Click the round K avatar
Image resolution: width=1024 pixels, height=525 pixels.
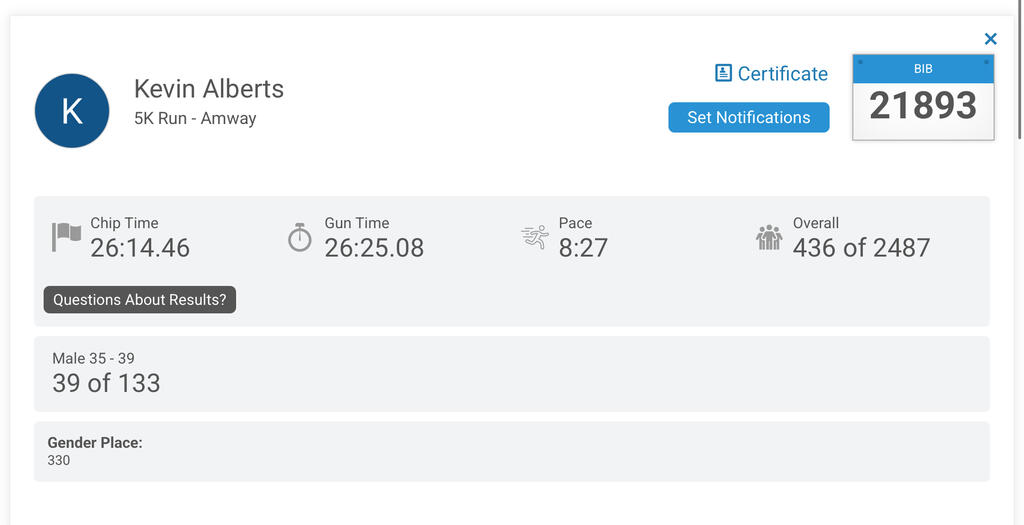pyautogui.click(x=72, y=110)
